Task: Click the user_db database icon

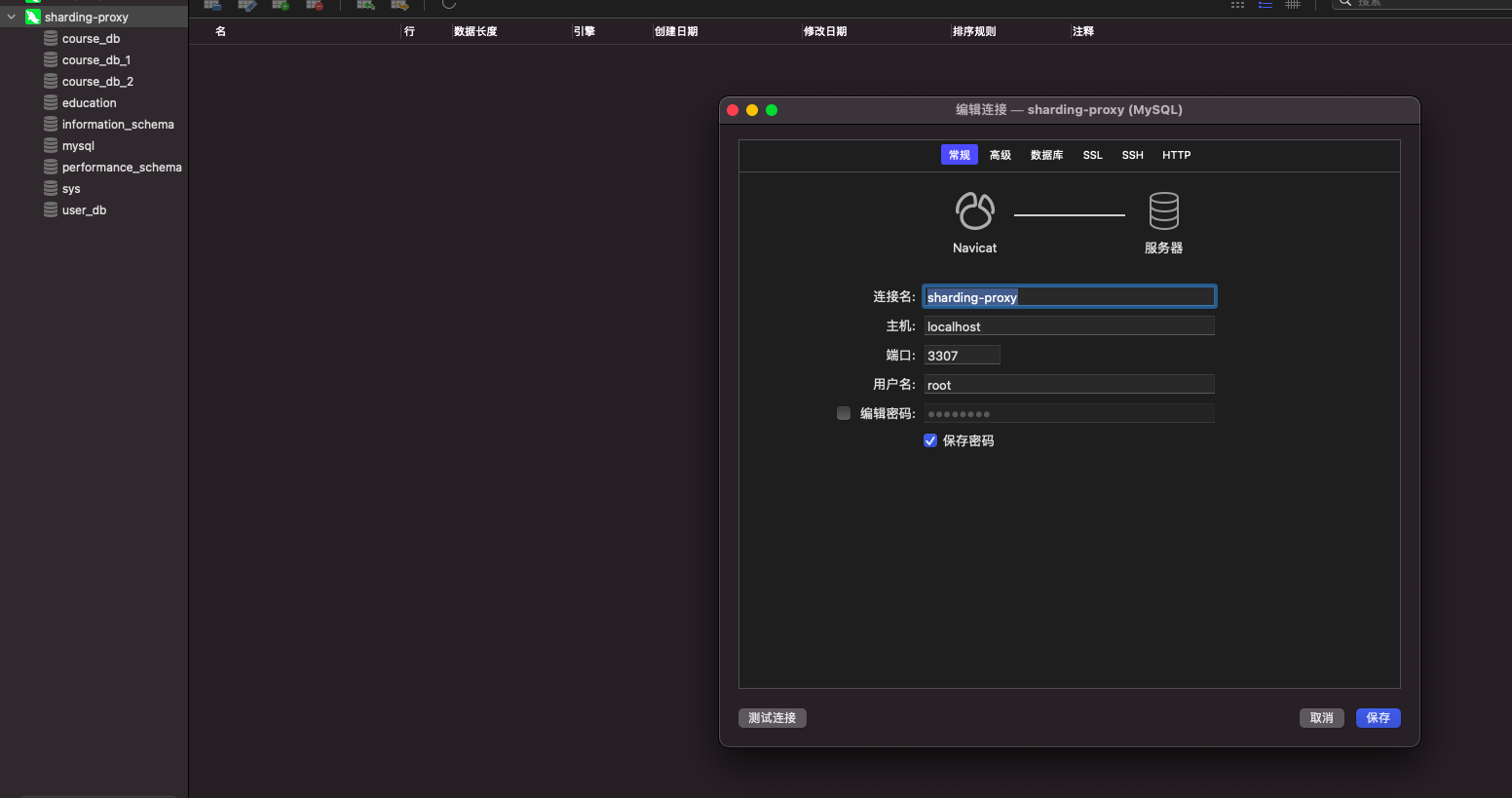Action: 51,209
